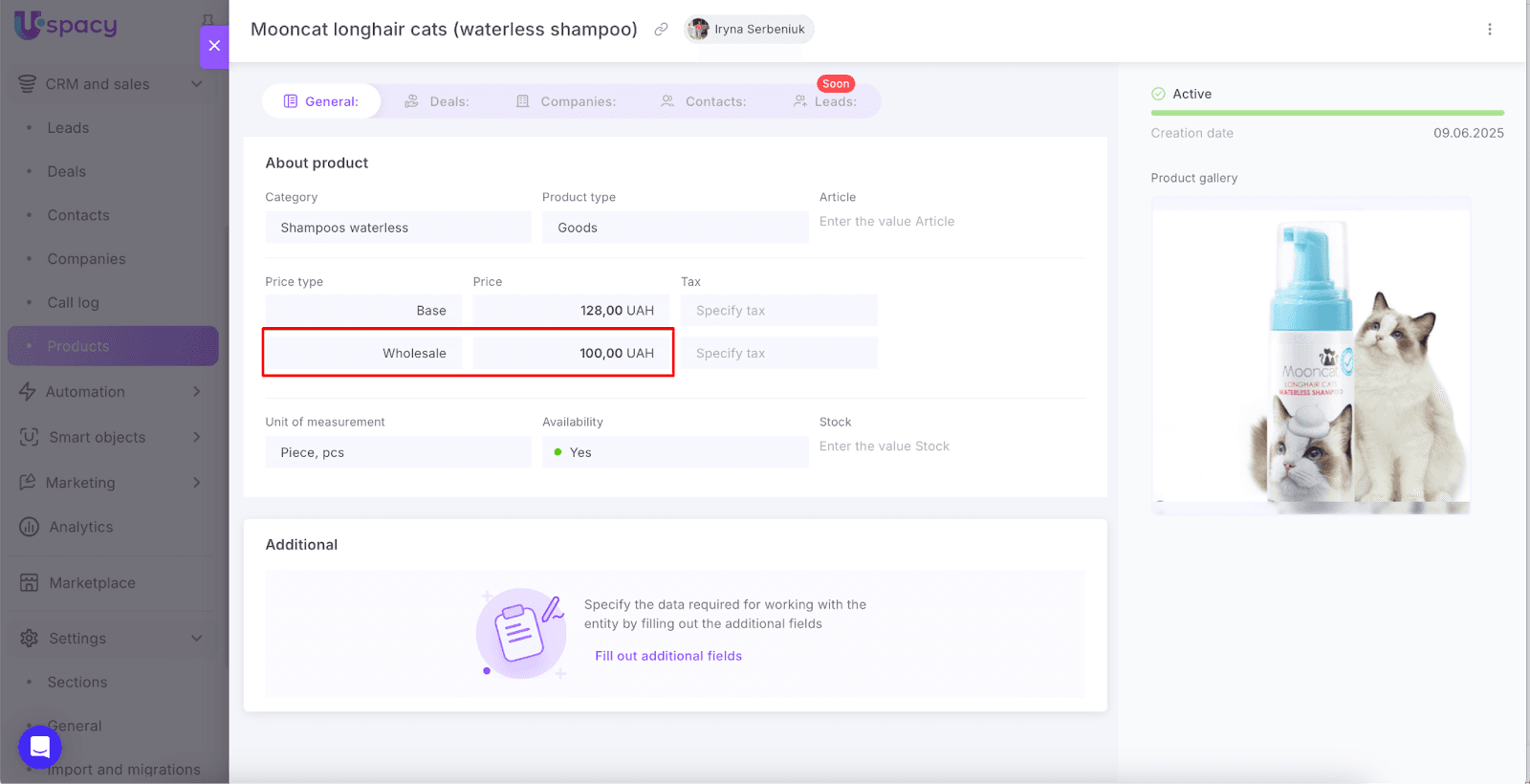This screenshot has height=784, width=1530.
Task: Click Fill out additional fields link
Action: point(668,656)
